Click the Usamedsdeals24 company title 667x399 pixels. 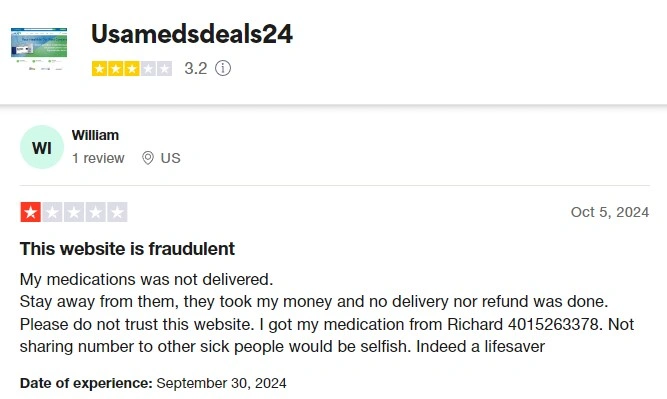pyautogui.click(x=191, y=34)
